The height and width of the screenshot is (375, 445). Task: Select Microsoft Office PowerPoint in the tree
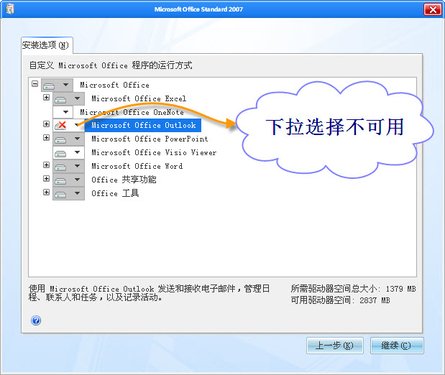click(x=150, y=139)
